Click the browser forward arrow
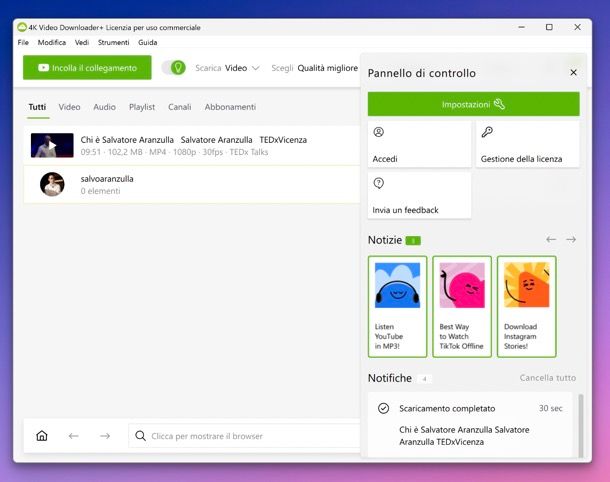This screenshot has height=482, width=610. [x=105, y=436]
